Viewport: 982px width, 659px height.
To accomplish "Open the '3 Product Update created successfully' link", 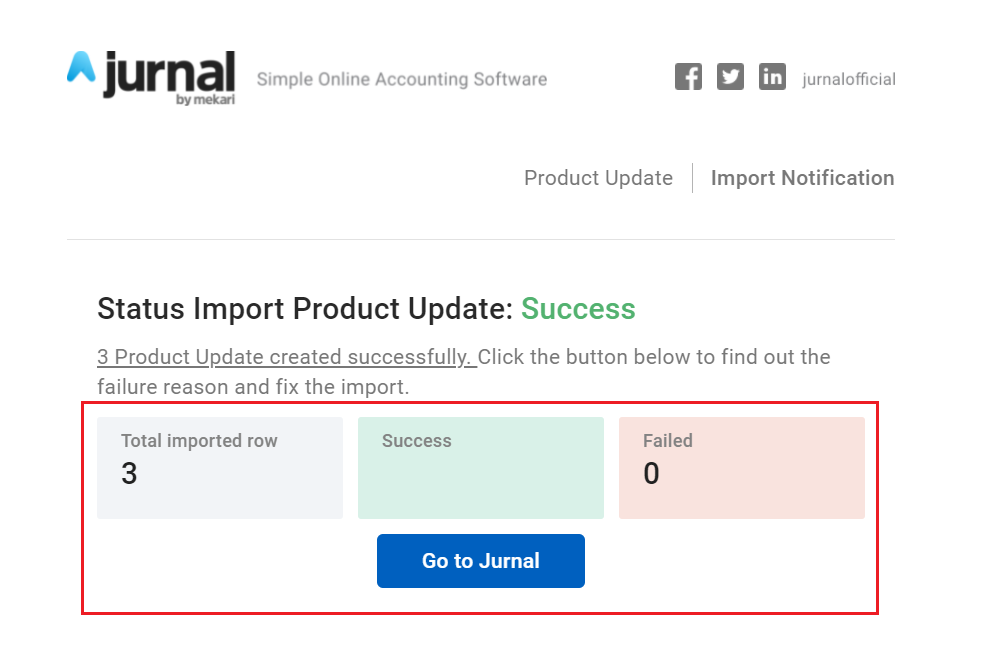I will click(x=287, y=357).
